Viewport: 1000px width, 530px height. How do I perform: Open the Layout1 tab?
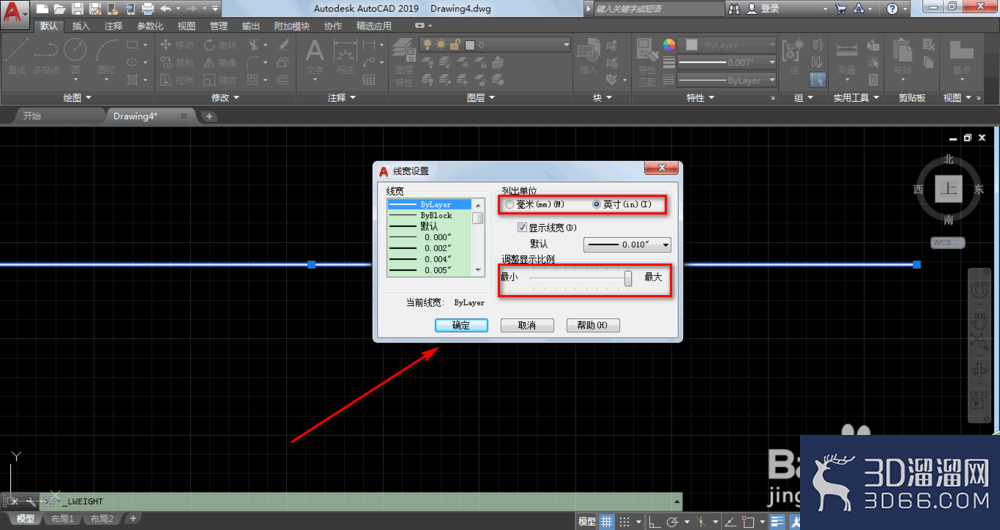click(x=62, y=519)
